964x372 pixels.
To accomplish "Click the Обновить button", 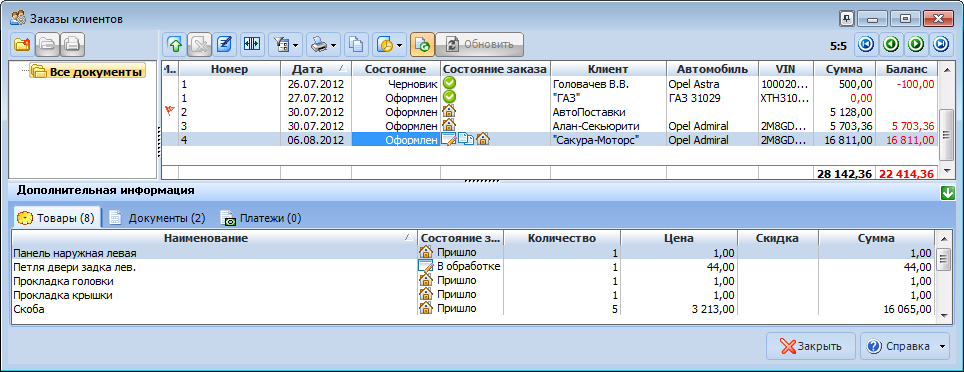I will pos(480,44).
